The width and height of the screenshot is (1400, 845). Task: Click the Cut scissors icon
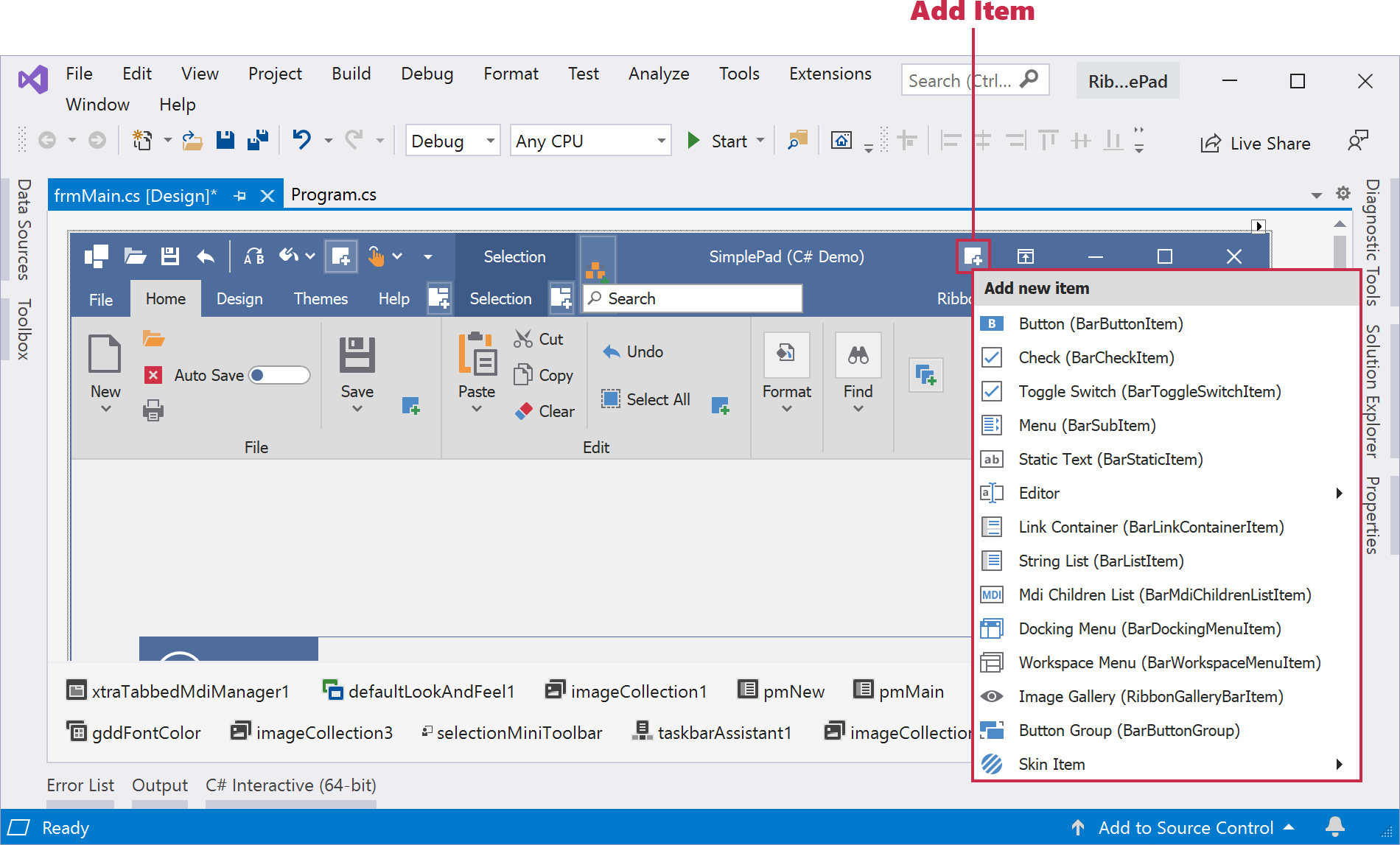pos(523,339)
